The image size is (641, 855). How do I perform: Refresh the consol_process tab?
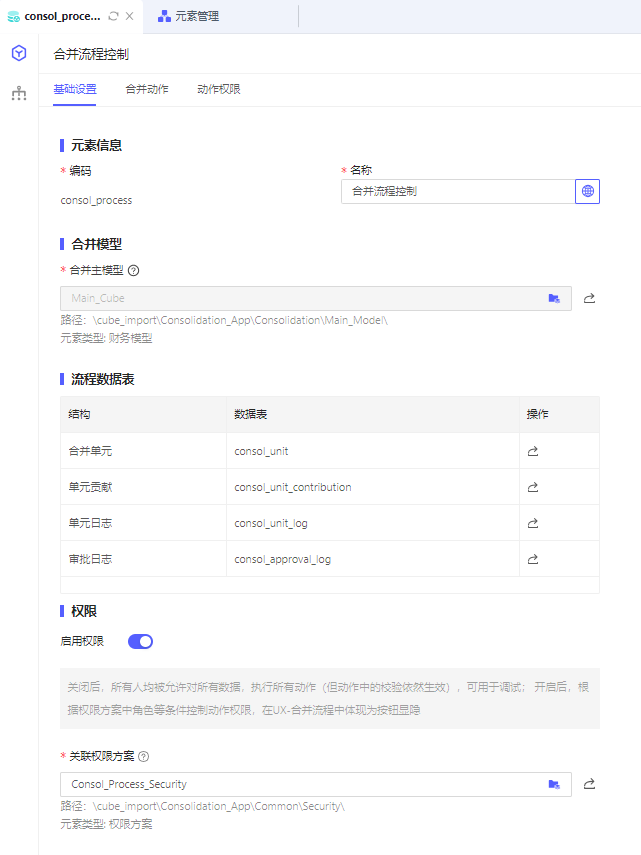113,17
